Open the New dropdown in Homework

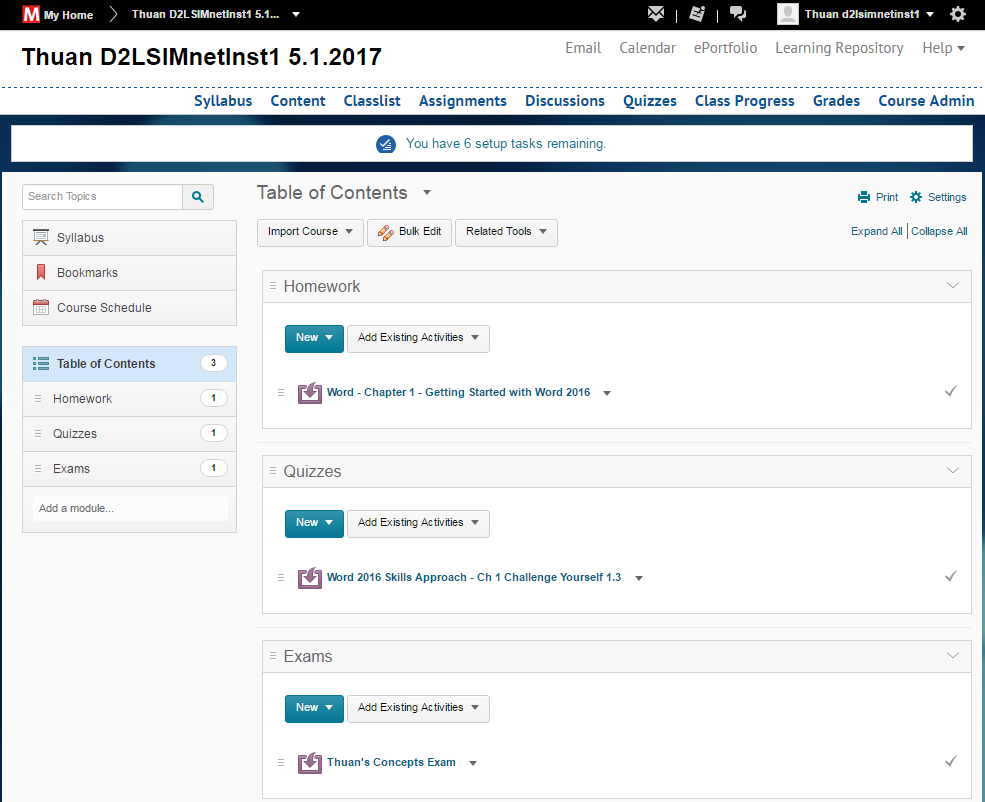click(x=314, y=339)
